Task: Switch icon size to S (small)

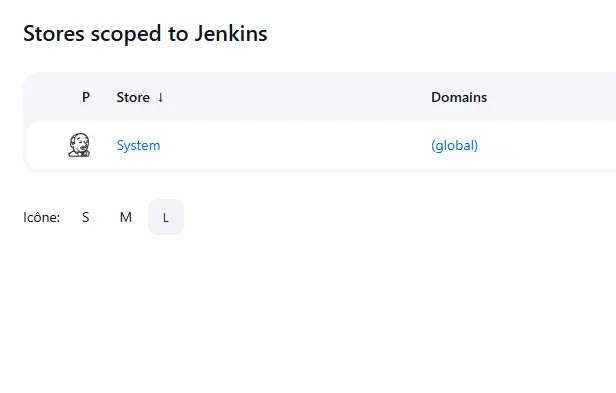Action: pyautogui.click(x=86, y=217)
